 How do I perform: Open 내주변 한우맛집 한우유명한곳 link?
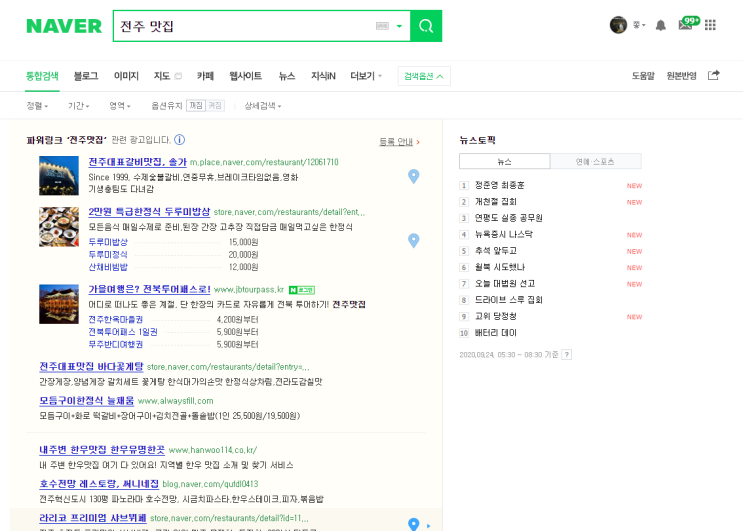pyautogui.click(x=102, y=450)
